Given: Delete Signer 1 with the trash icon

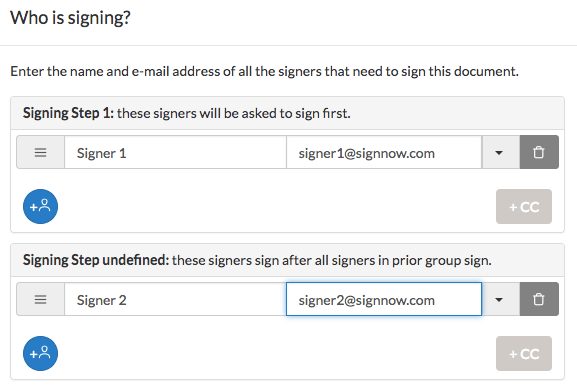Looking at the screenshot, I should click(x=539, y=152).
